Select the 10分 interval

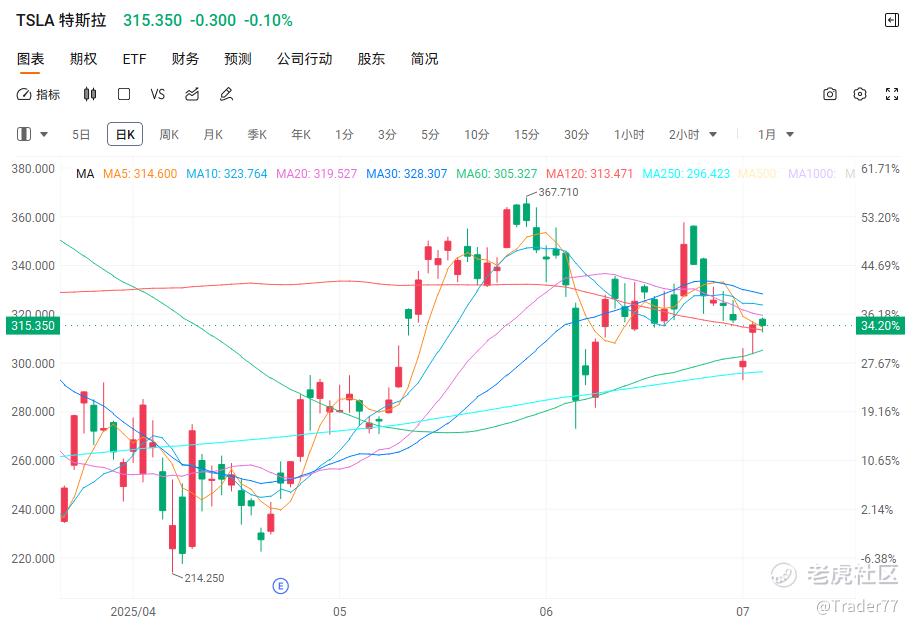(x=476, y=134)
